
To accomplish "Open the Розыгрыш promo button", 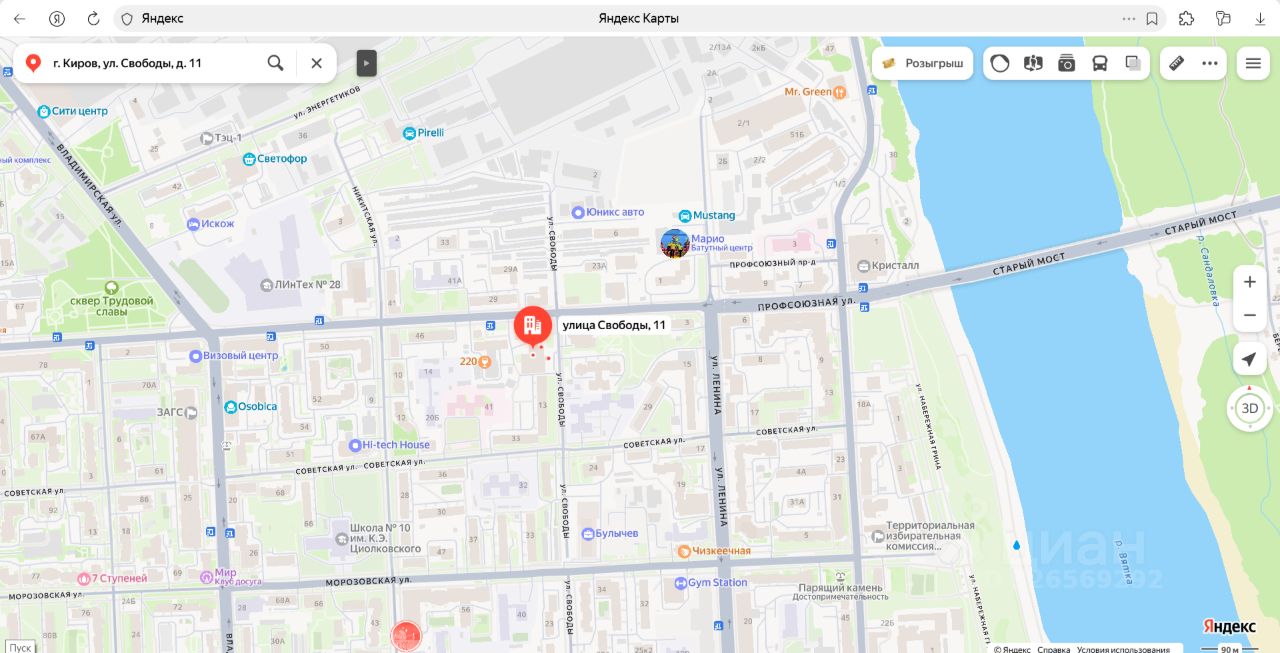I will [x=923, y=63].
